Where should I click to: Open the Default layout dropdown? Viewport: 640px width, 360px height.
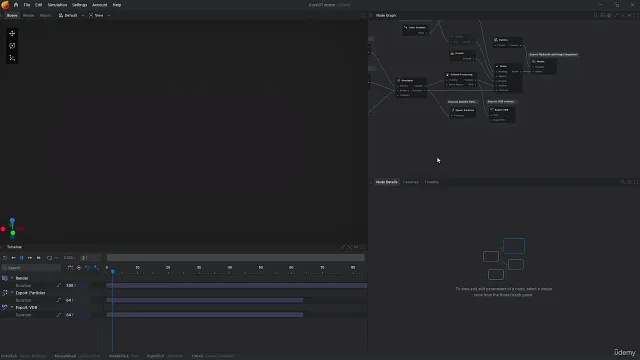coord(71,16)
